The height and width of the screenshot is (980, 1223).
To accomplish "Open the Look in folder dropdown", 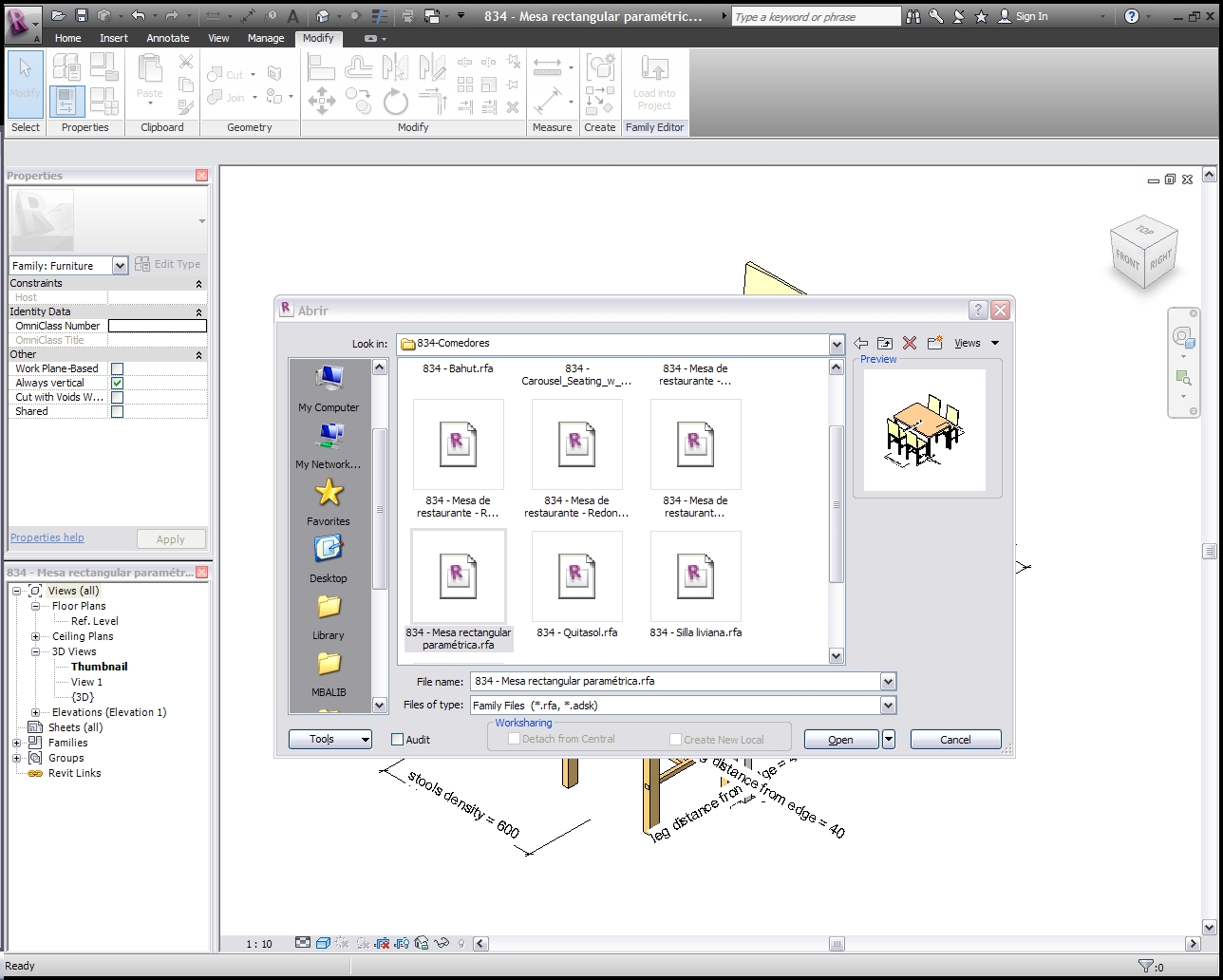I will 835,344.
